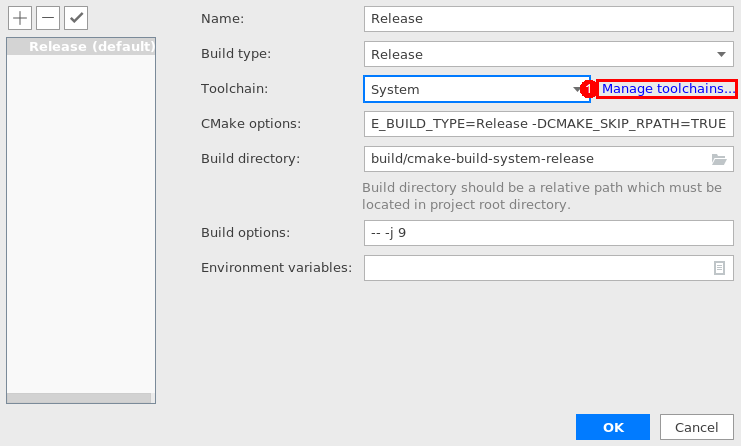This screenshot has width=741, height=446.
Task: Add a new CMake profile with plus icon
Action: click(20, 18)
